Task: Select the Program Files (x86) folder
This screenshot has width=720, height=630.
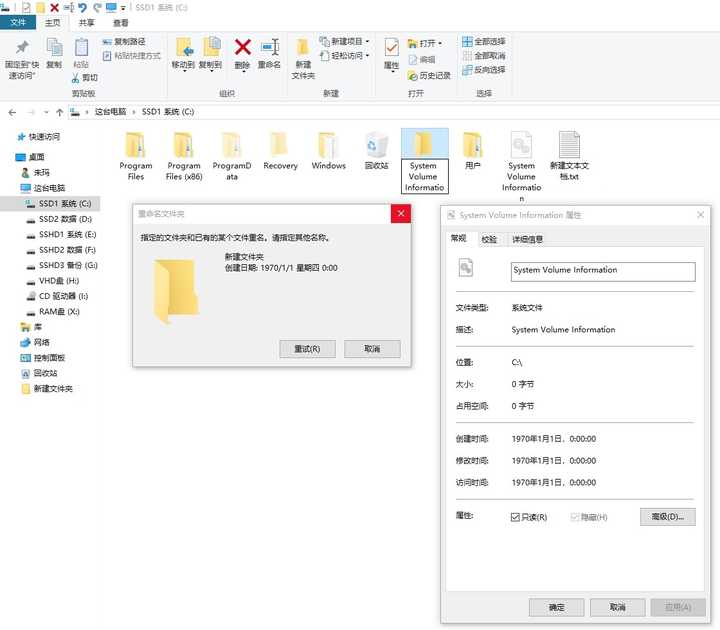Action: click(184, 157)
